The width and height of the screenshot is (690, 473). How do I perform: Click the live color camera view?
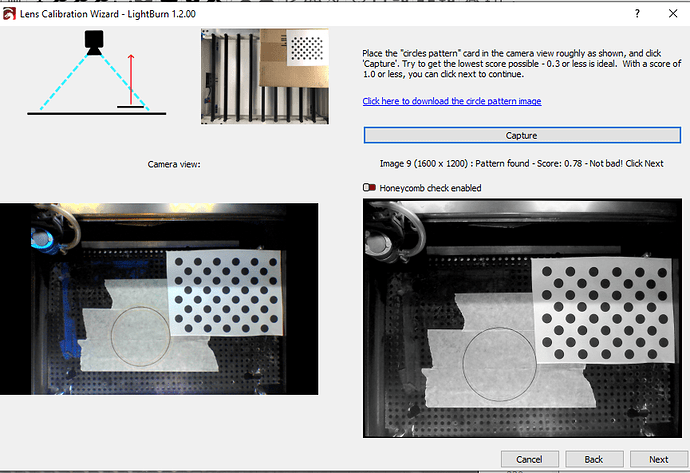159,299
